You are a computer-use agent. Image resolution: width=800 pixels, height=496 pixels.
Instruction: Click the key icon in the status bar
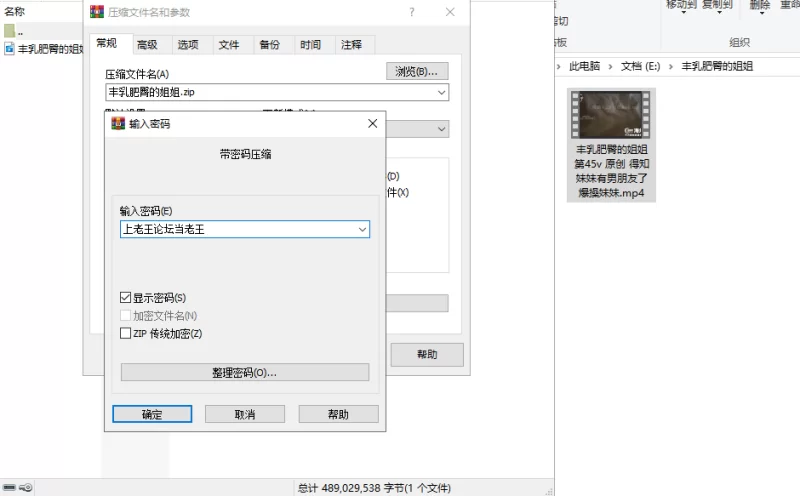click(x=26, y=488)
